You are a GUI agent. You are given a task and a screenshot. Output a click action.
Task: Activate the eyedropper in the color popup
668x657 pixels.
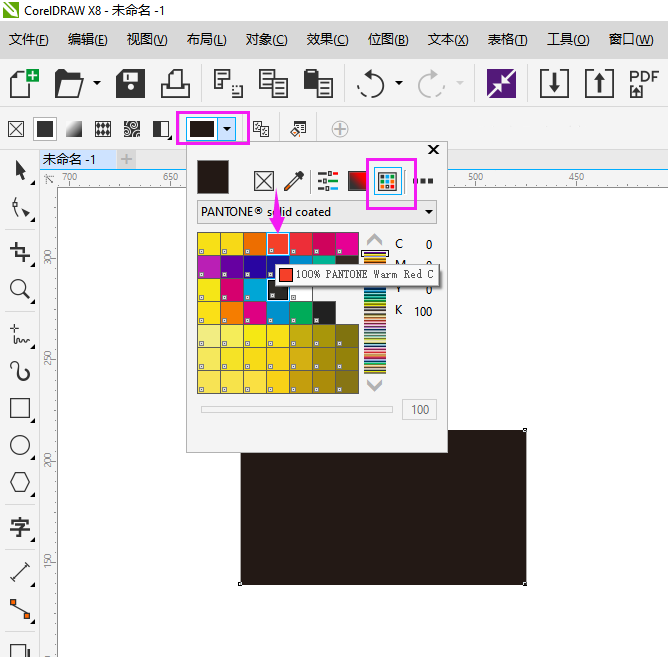(294, 181)
